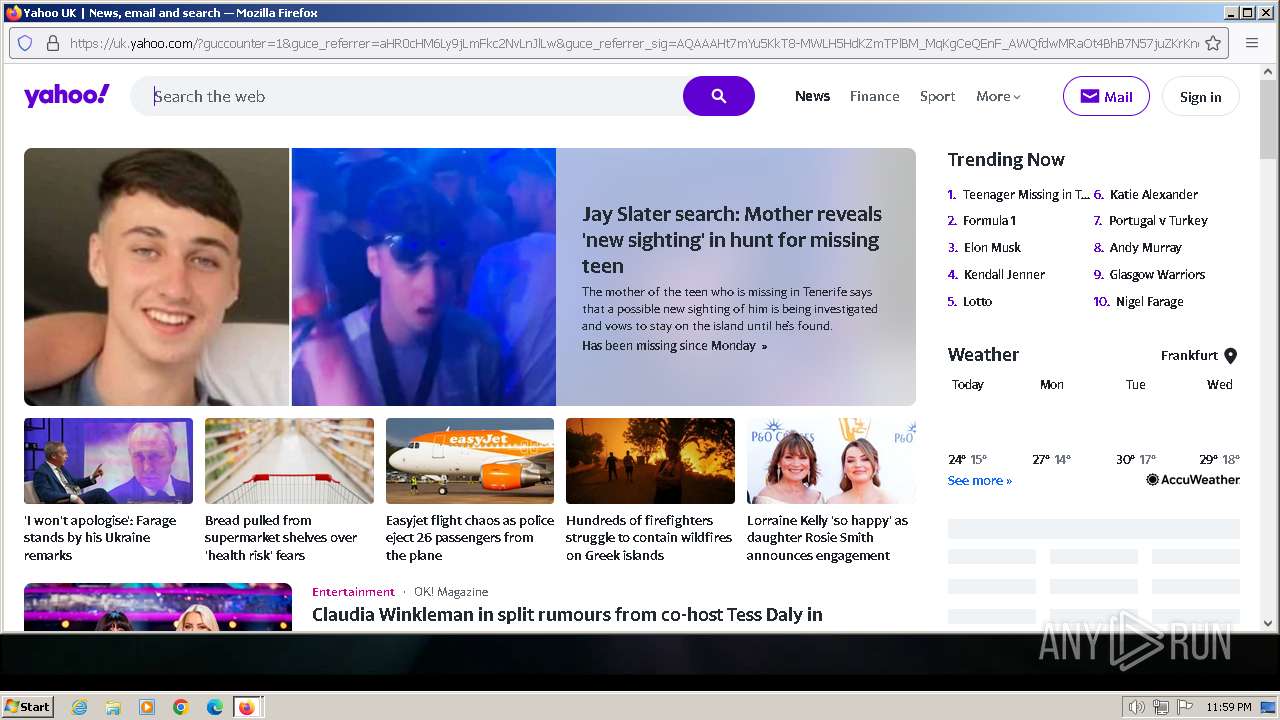Click the Yahoo logo

(66, 96)
